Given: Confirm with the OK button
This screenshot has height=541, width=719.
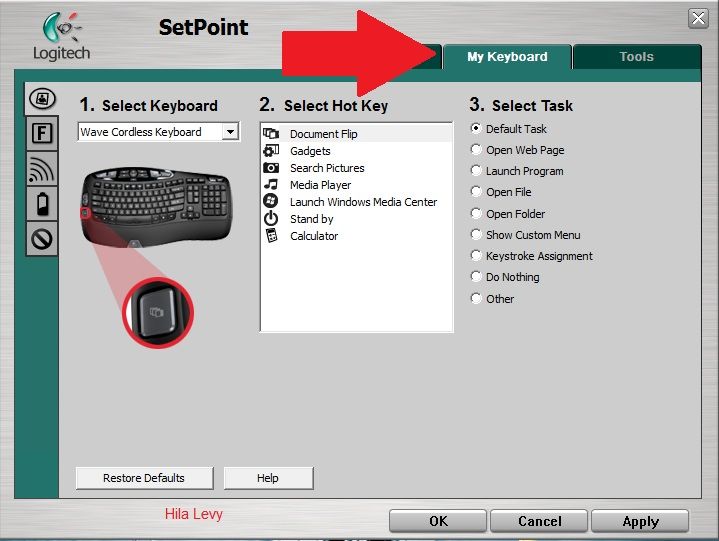Looking at the screenshot, I should click(x=438, y=521).
